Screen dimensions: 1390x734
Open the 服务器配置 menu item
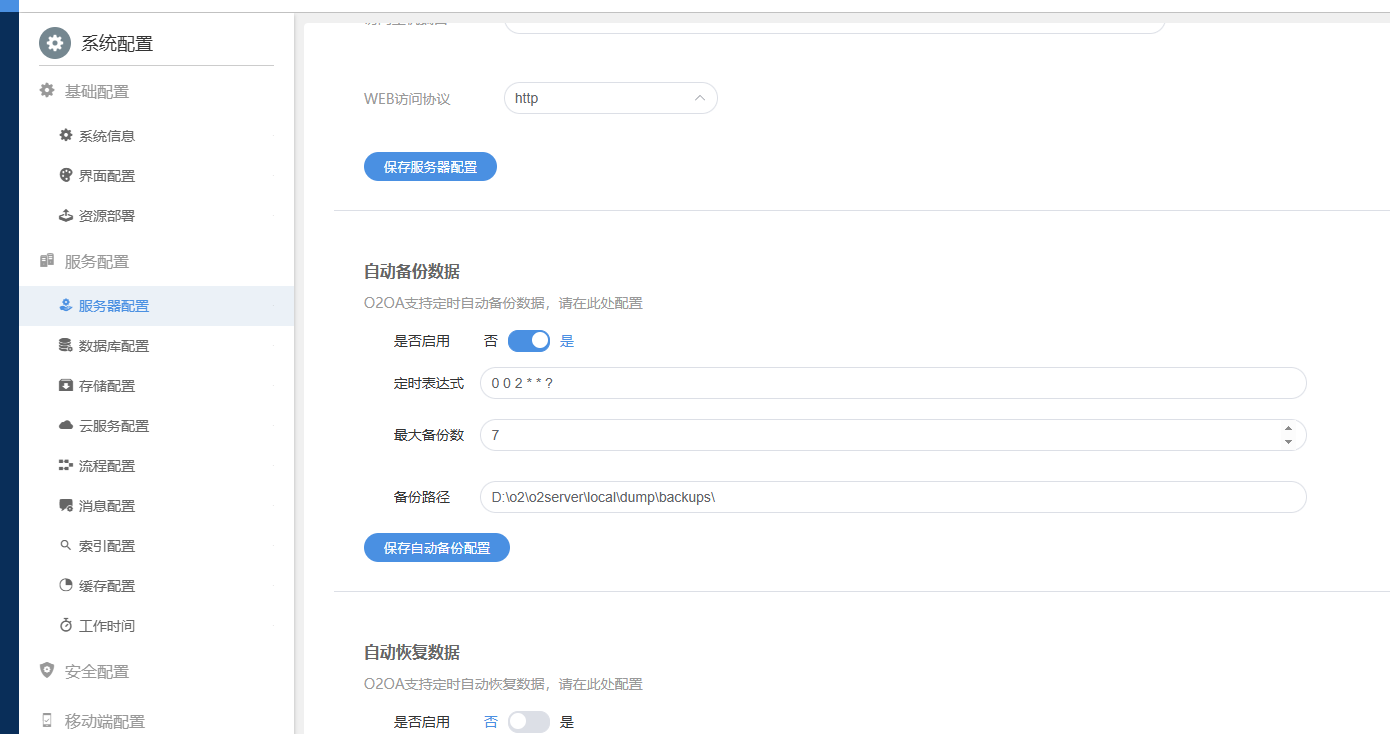coord(156,306)
